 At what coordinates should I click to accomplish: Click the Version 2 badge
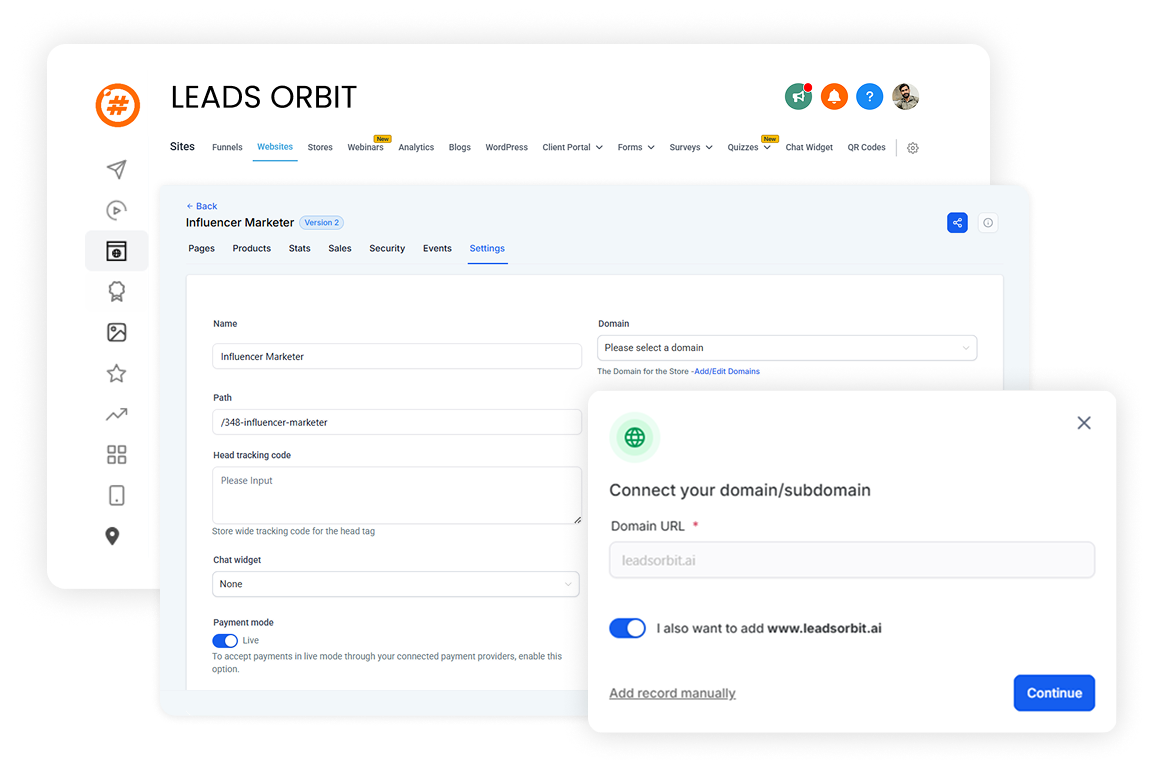322,222
